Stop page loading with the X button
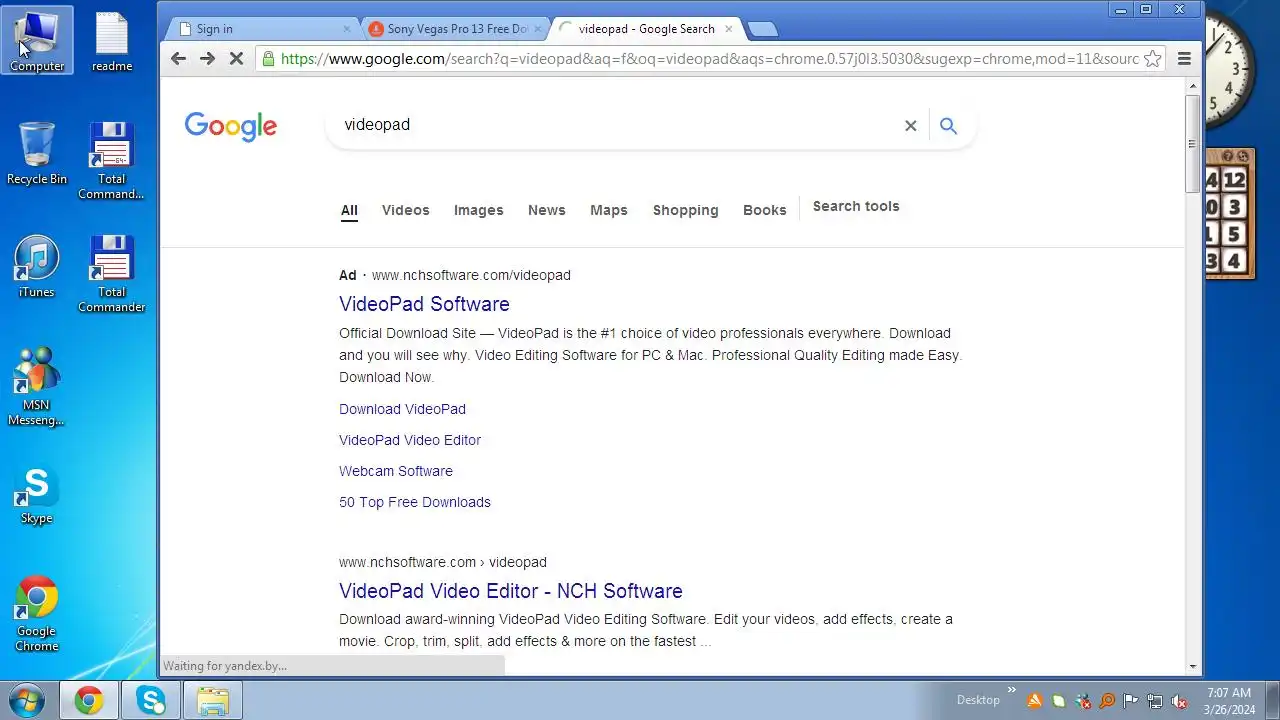The image size is (1280, 720). [x=236, y=59]
